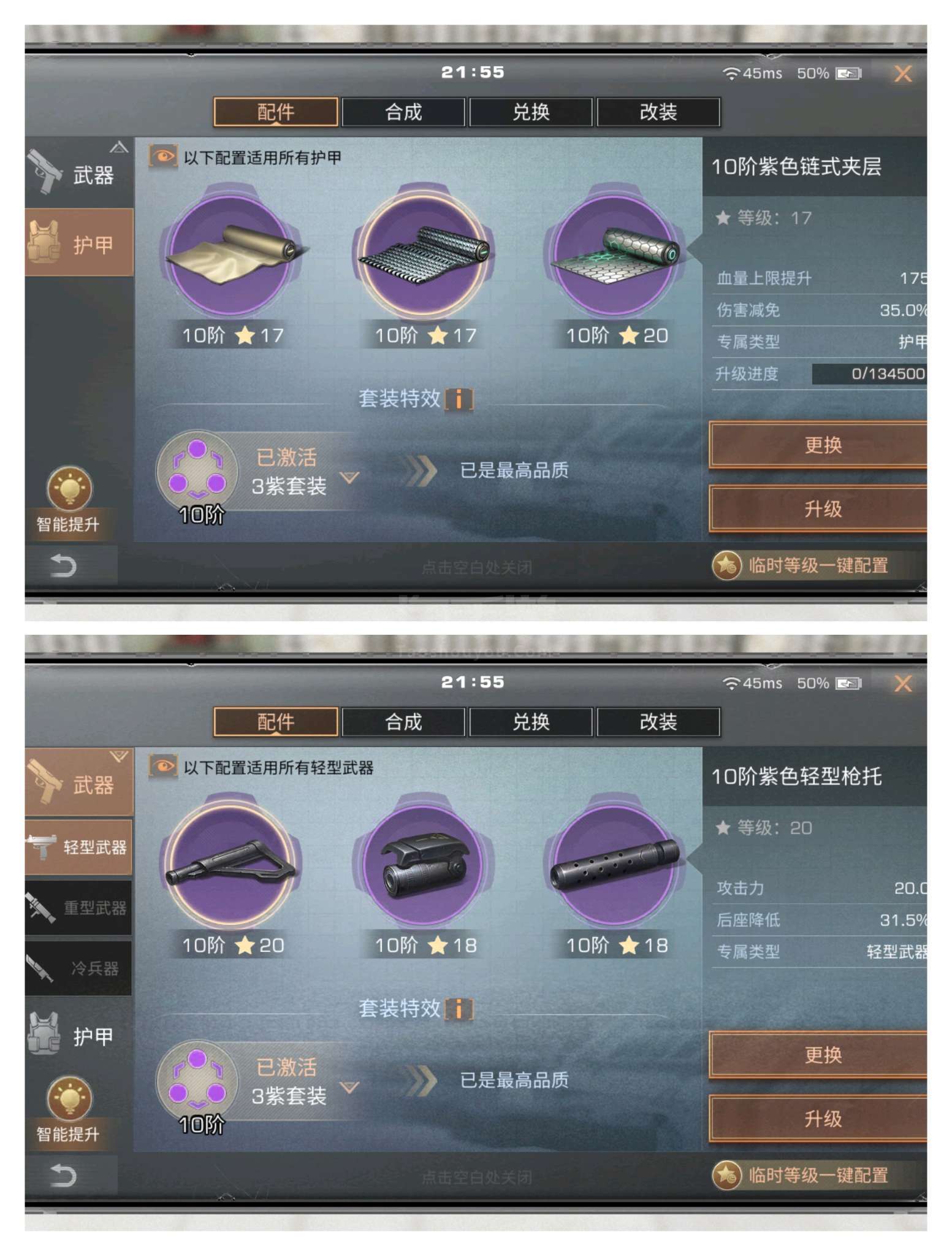Select the tan fabric armor attachment

tap(231, 253)
